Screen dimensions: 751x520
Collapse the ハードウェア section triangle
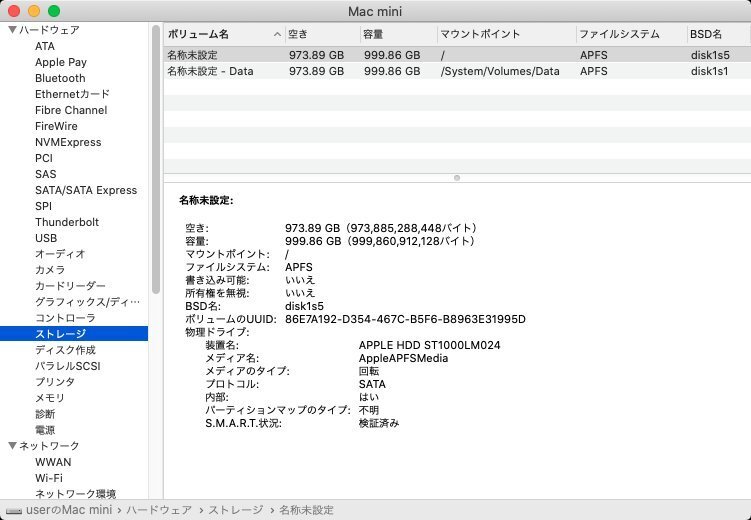[13, 30]
